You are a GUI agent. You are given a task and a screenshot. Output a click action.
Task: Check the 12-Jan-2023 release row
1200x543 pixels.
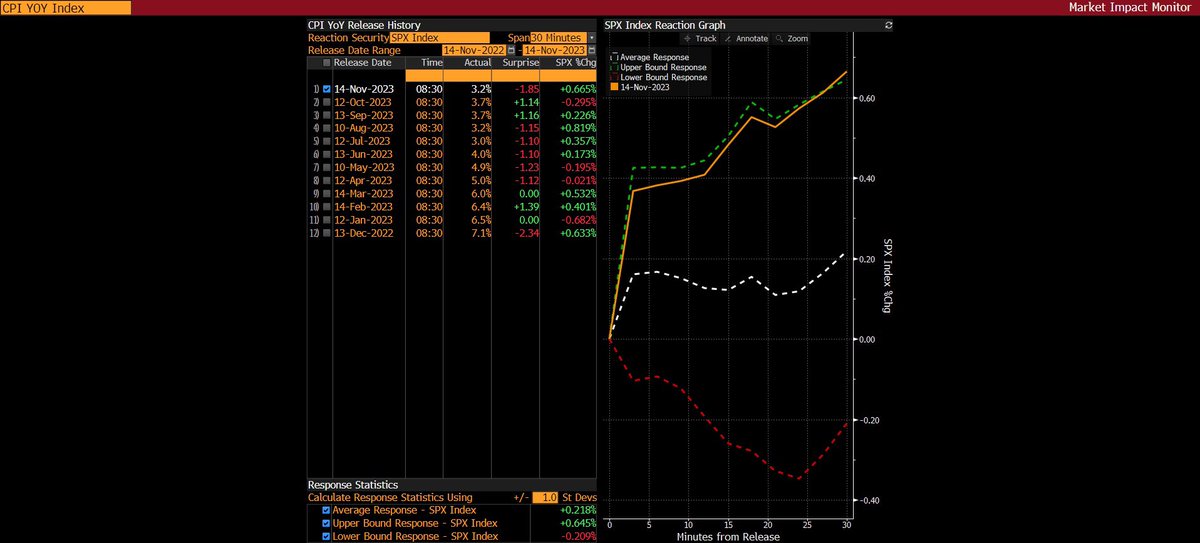click(x=327, y=219)
